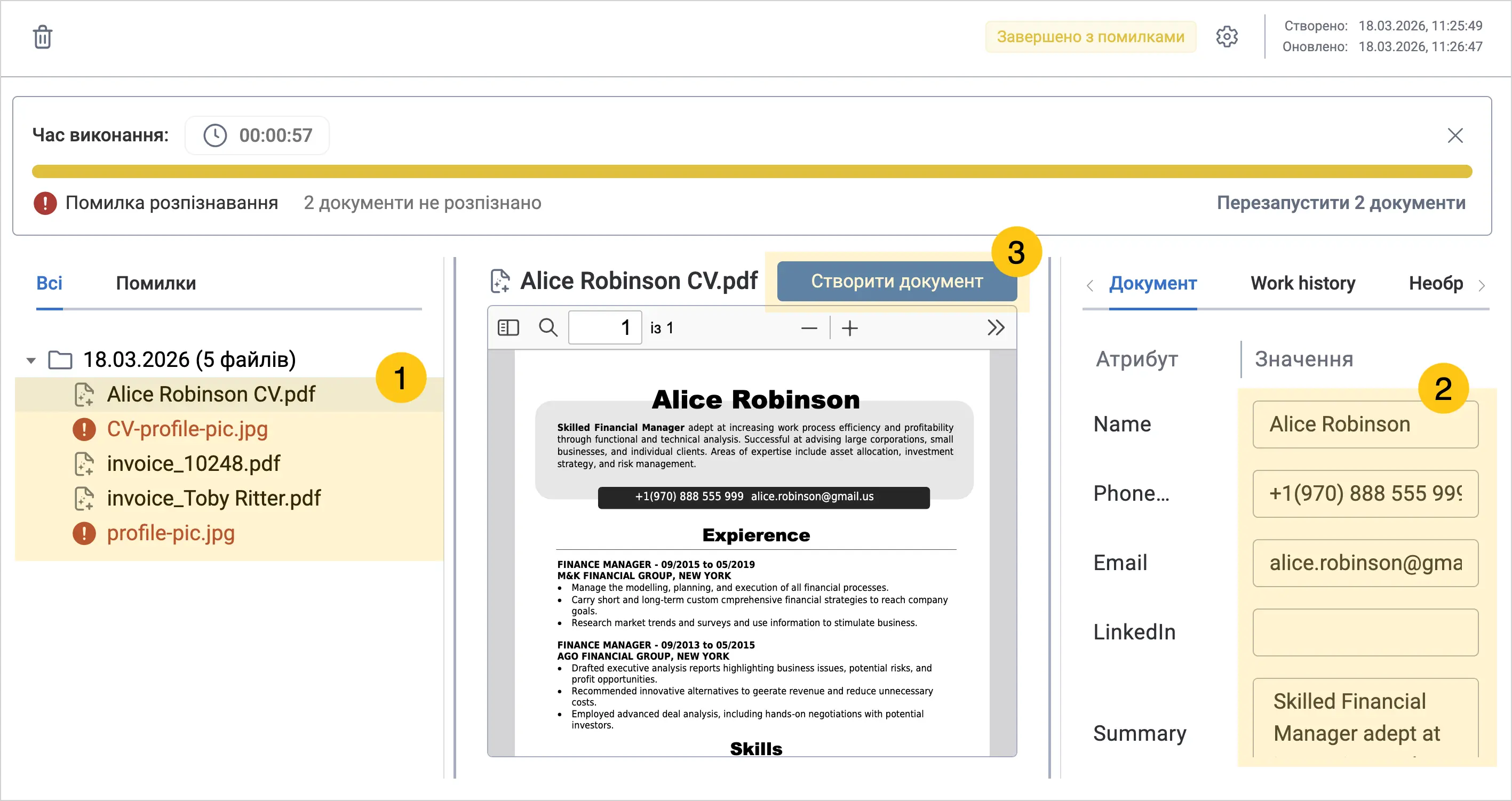Click the LinkedIn attribute label

tap(1134, 632)
